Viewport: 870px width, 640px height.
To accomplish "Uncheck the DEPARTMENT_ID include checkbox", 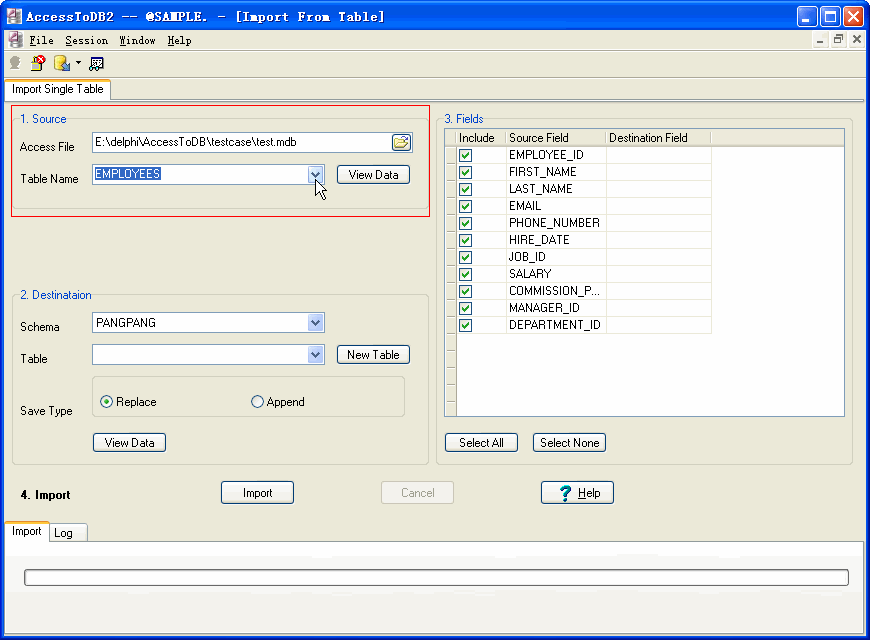I will [x=466, y=325].
